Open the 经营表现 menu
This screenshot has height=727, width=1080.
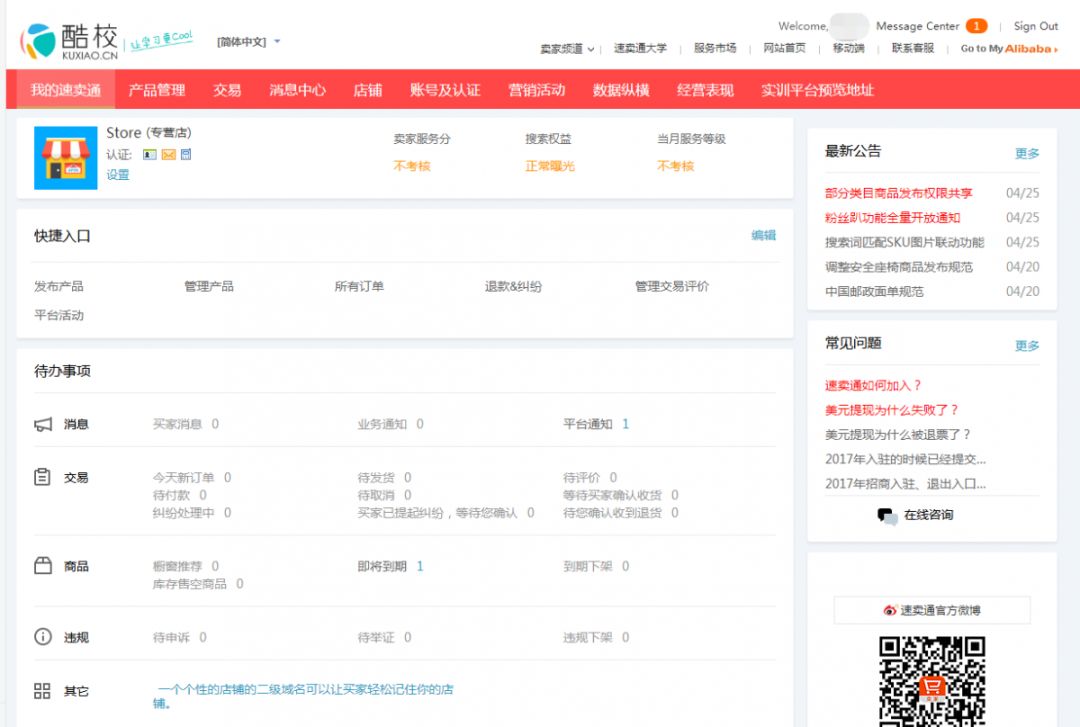(705, 90)
